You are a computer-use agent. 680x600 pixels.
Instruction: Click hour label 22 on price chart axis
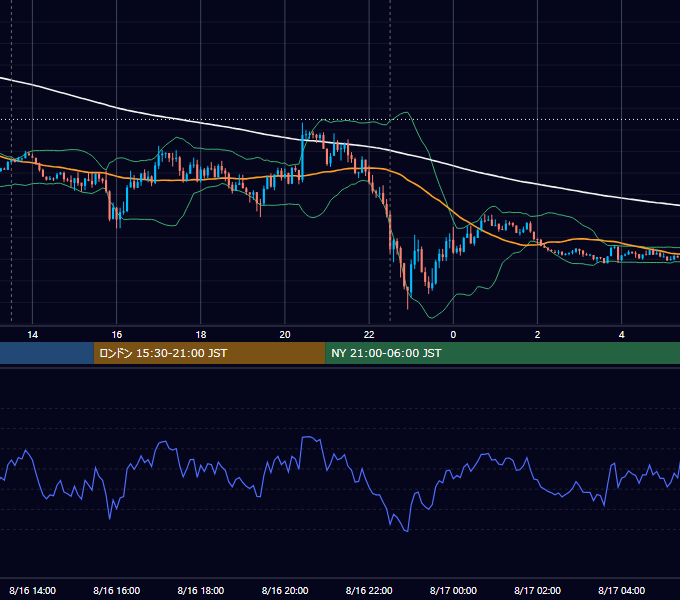tap(369, 335)
